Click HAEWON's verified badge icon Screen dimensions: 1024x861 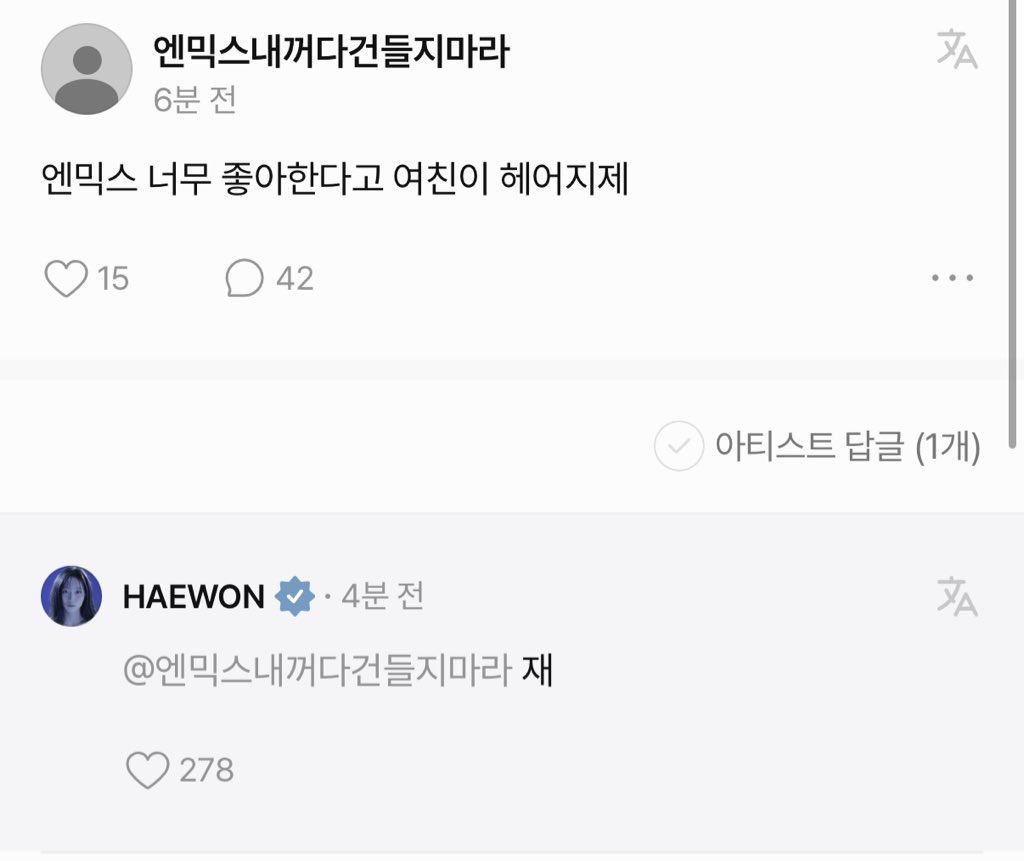point(295,596)
